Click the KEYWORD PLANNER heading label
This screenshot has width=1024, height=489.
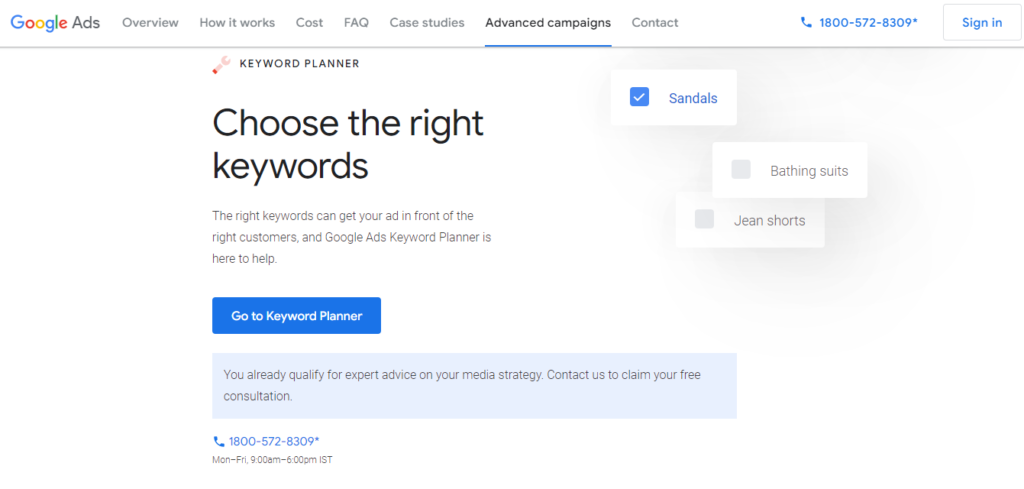(x=300, y=64)
